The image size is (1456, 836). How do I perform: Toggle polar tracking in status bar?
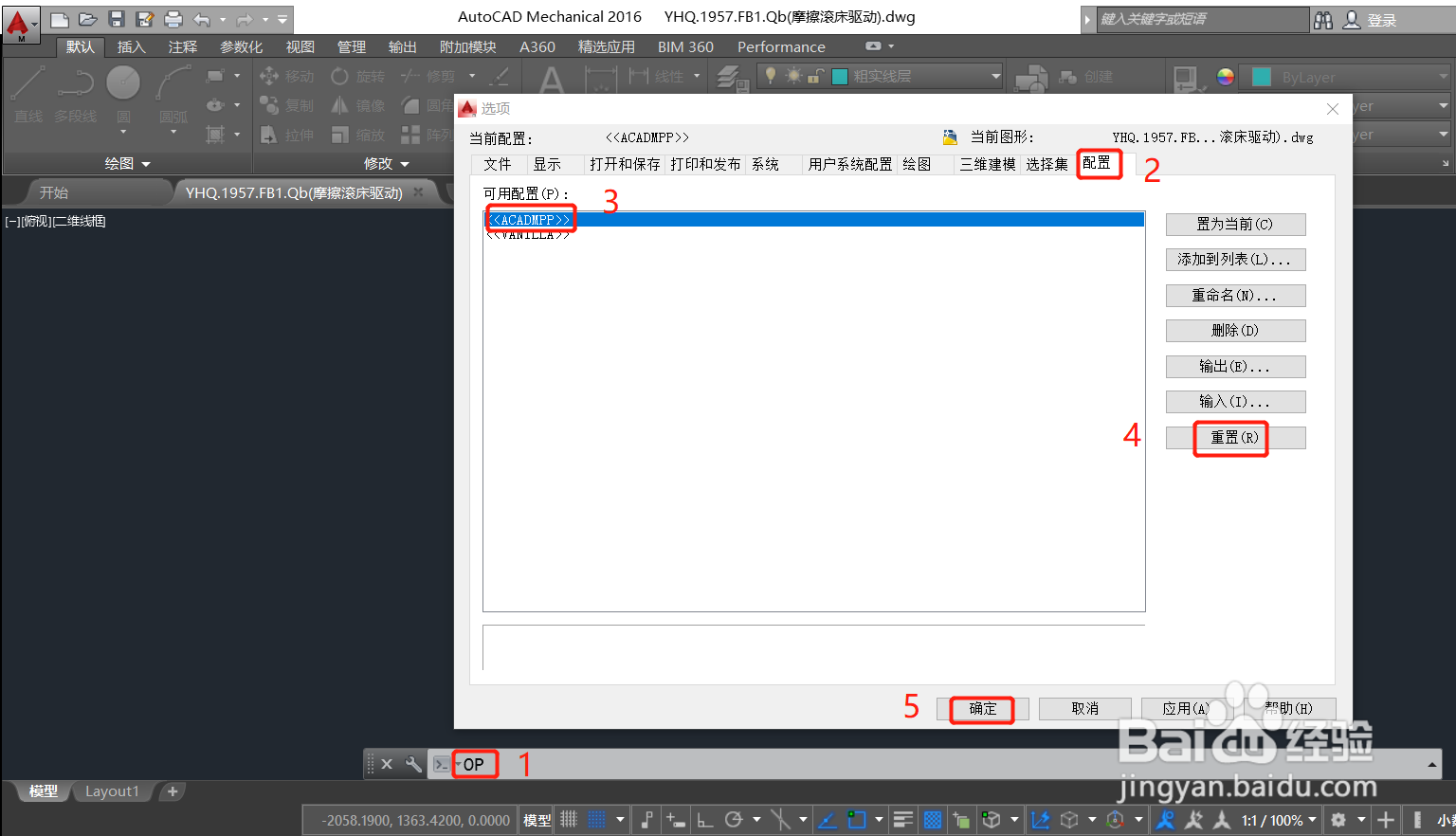pos(733,820)
